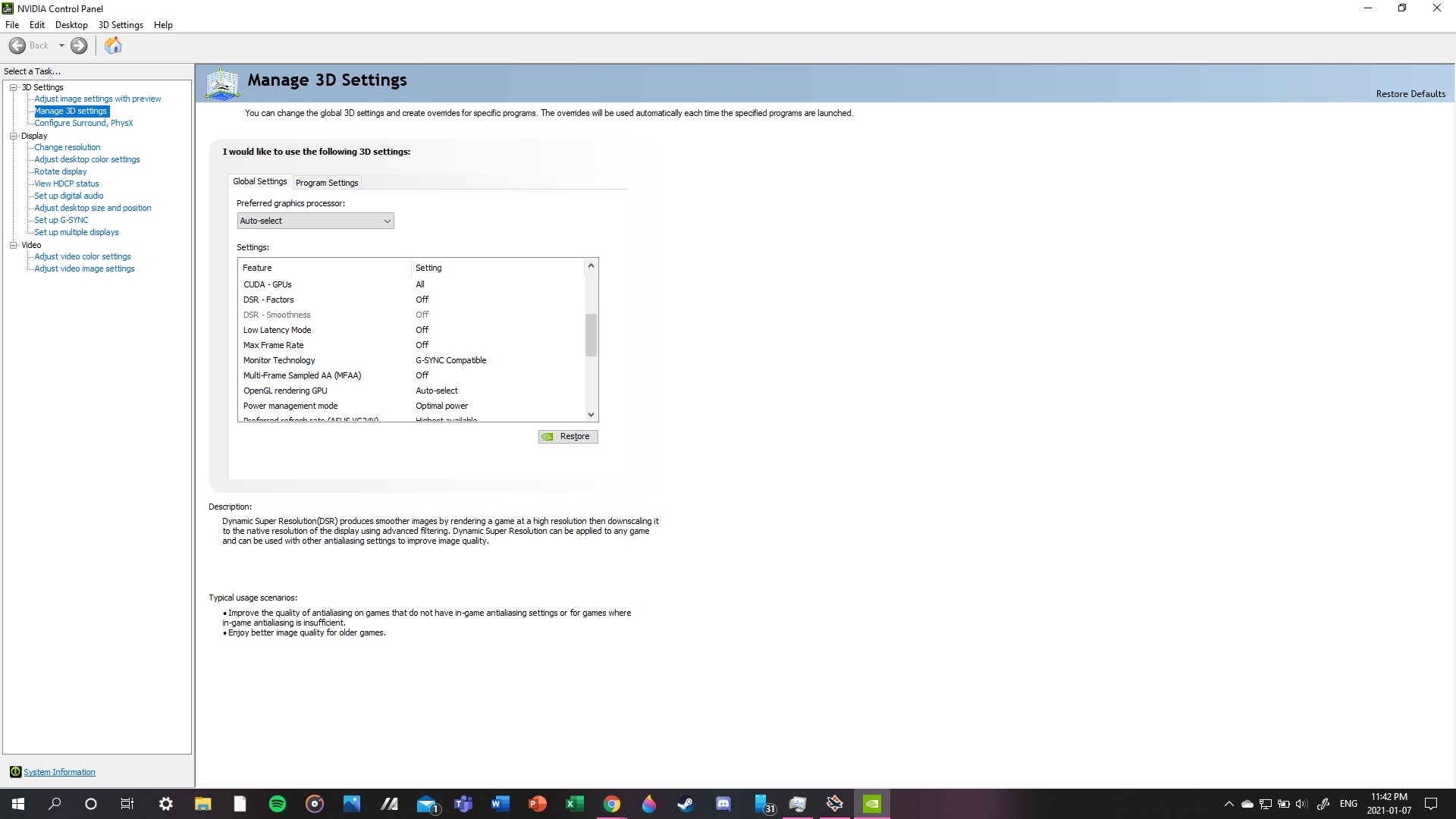This screenshot has height=819, width=1456.
Task: Click the NVIDIA Control Panel taskbar icon
Action: click(872, 804)
